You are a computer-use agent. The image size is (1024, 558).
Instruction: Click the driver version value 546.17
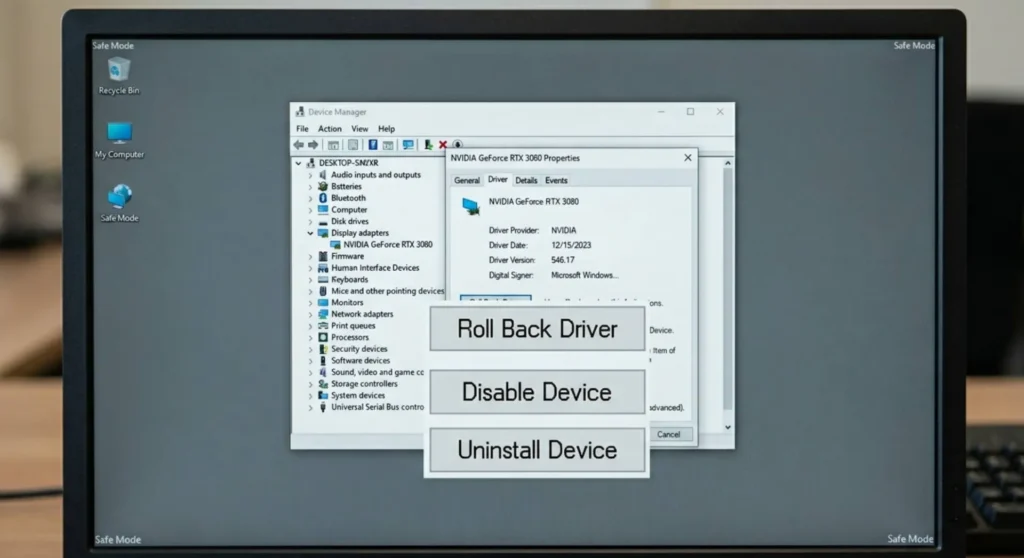click(x=563, y=260)
